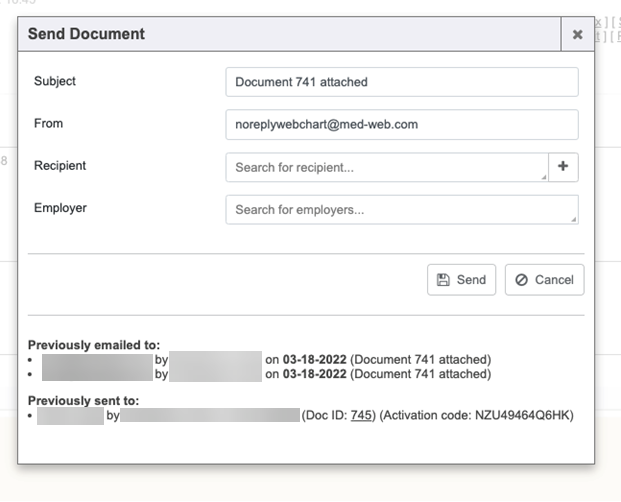Cancel sending the document
Image resolution: width=621 pixels, height=502 pixels.
[544, 280]
